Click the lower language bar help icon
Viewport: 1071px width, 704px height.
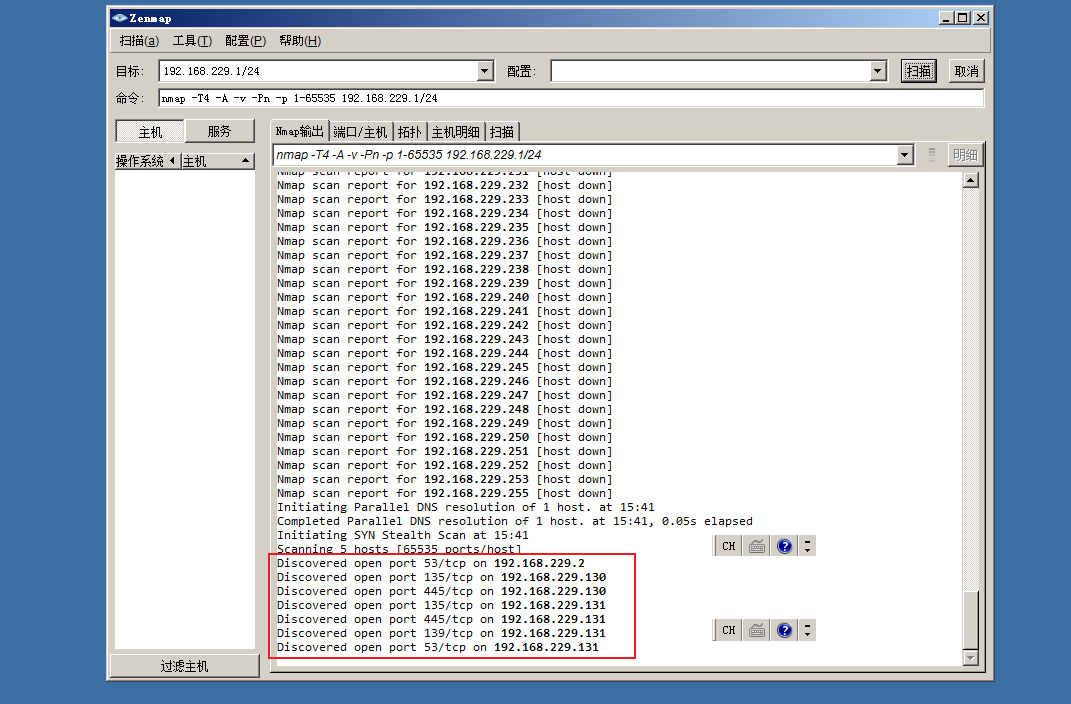(x=785, y=630)
